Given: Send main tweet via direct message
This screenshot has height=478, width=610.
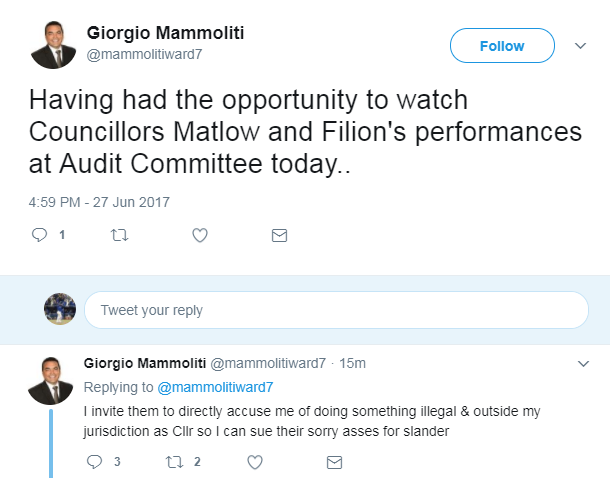Looking at the screenshot, I should (280, 235).
